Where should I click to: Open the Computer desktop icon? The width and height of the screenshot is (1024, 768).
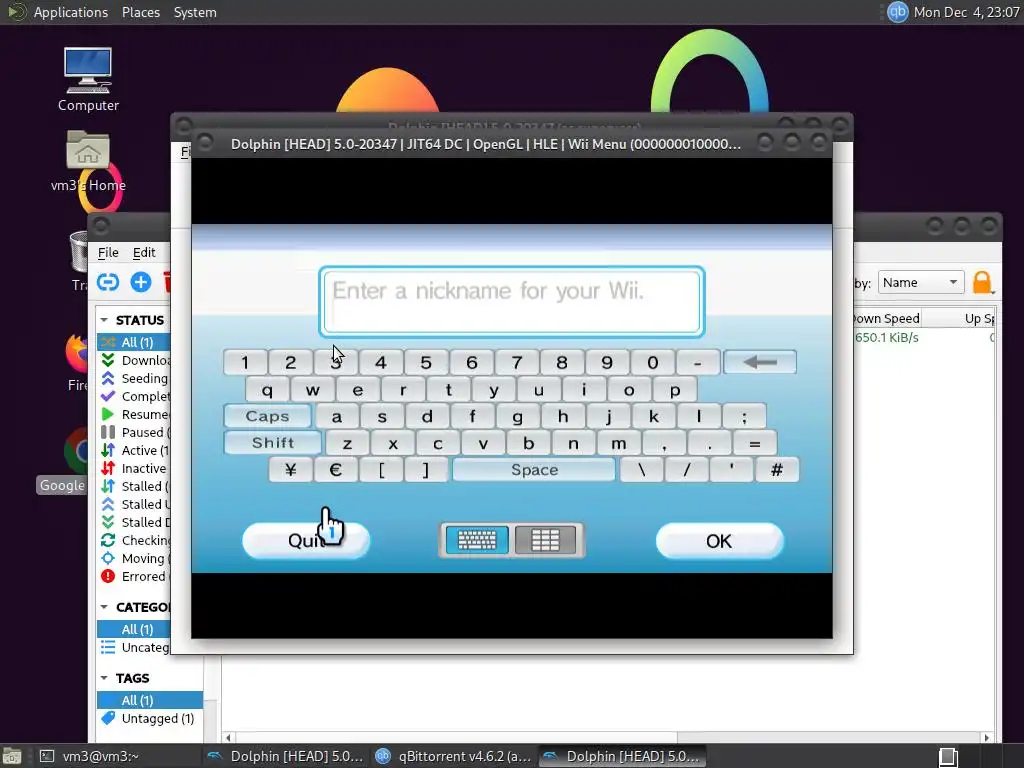[88, 80]
